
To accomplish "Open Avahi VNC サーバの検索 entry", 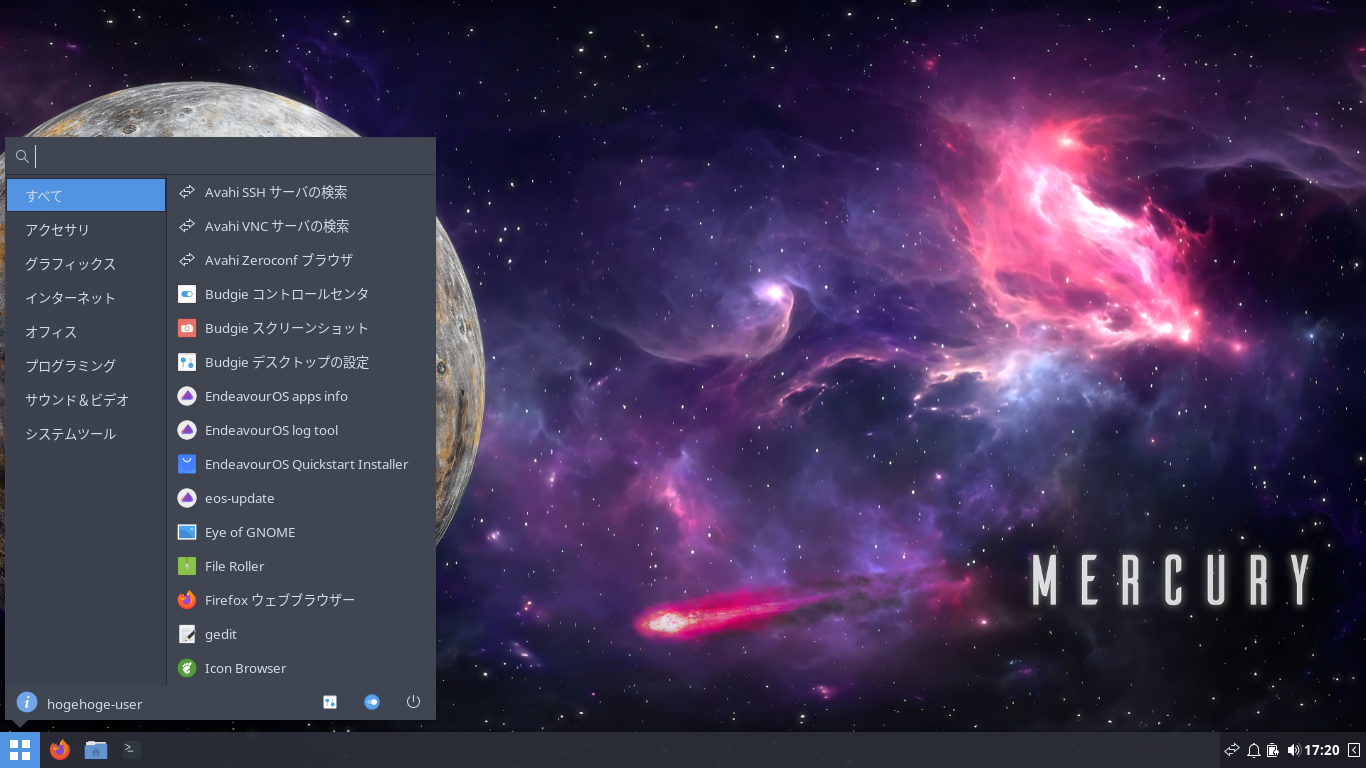I will (x=301, y=226).
